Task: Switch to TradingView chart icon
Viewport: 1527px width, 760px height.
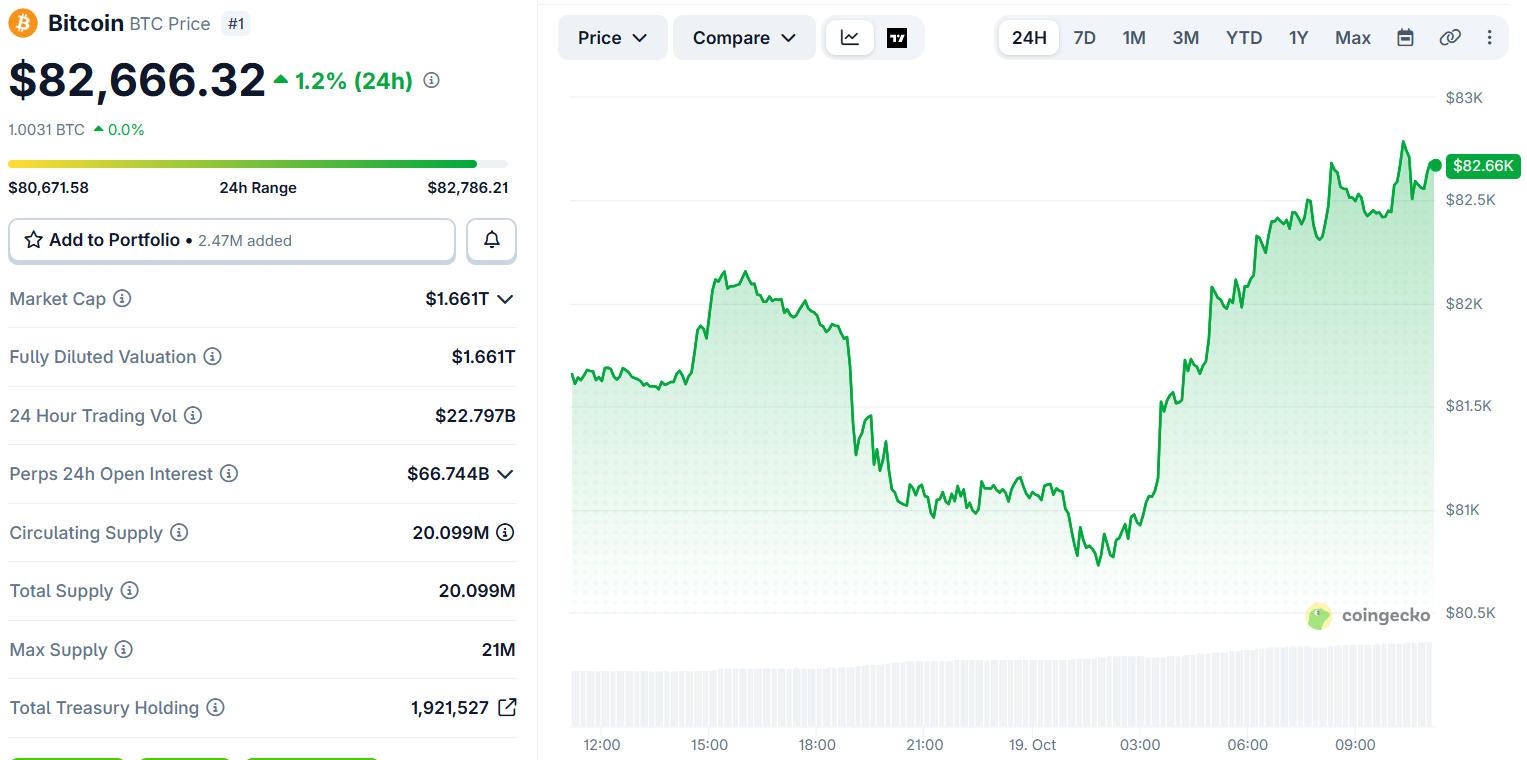Action: pos(897,38)
